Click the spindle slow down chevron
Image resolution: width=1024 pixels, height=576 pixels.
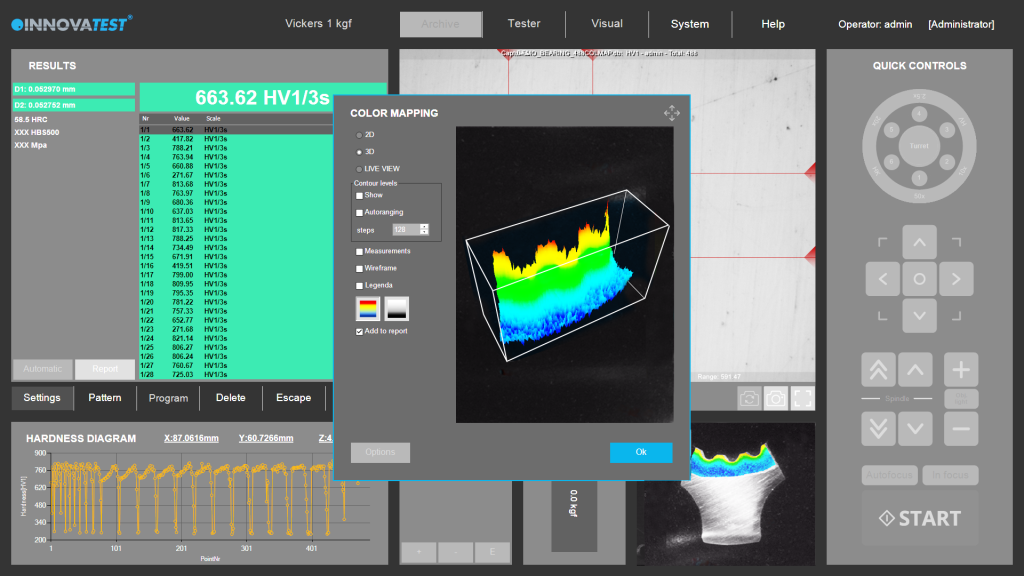915,429
